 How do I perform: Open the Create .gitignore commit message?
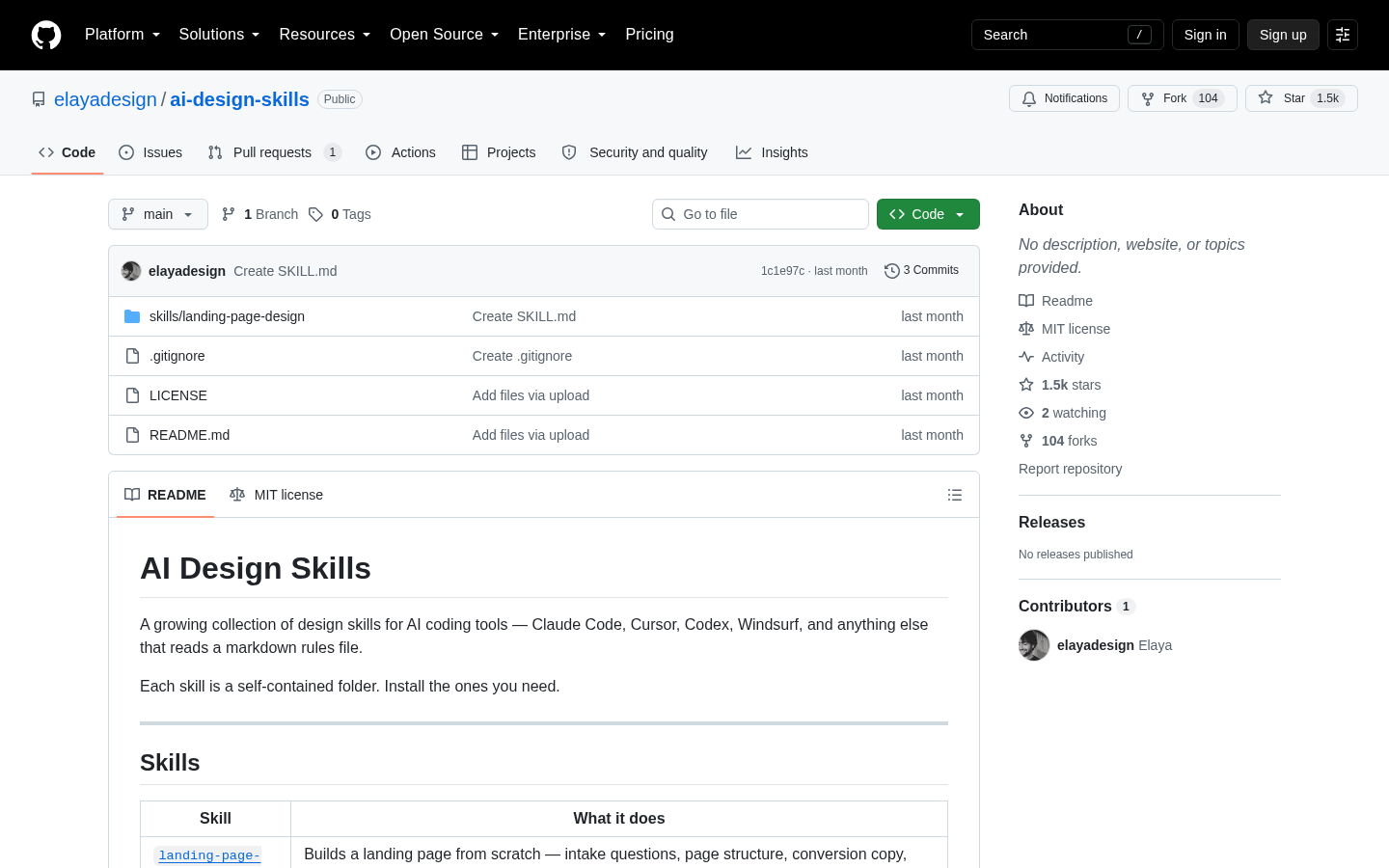pos(522,356)
